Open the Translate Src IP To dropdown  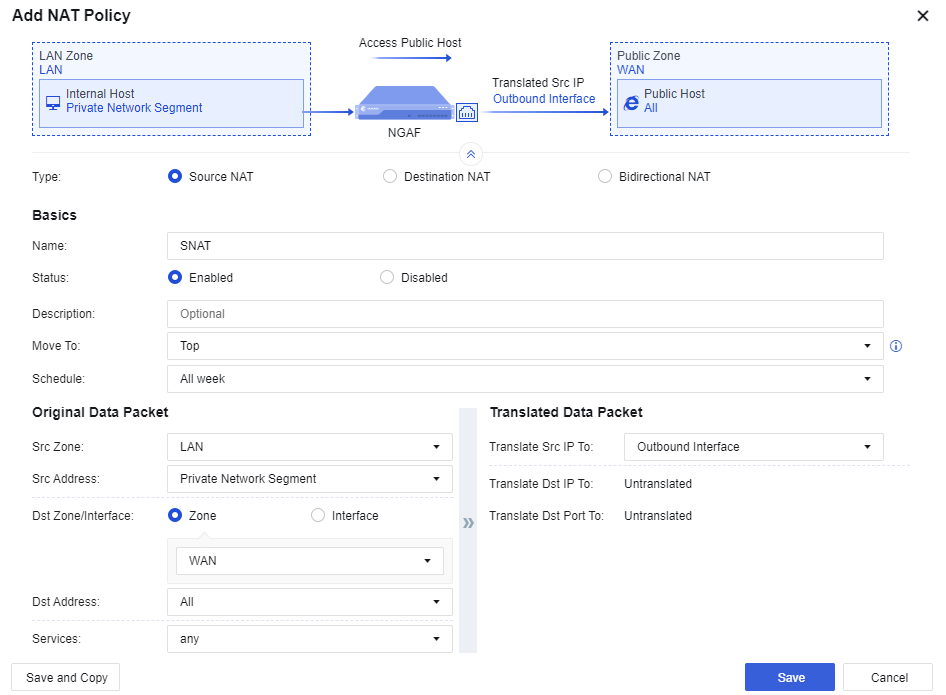click(x=753, y=447)
